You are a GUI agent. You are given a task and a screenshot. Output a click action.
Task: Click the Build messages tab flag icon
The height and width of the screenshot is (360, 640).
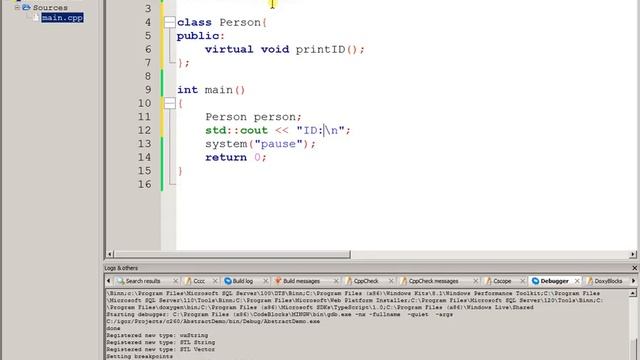pyautogui.click(x=278, y=281)
